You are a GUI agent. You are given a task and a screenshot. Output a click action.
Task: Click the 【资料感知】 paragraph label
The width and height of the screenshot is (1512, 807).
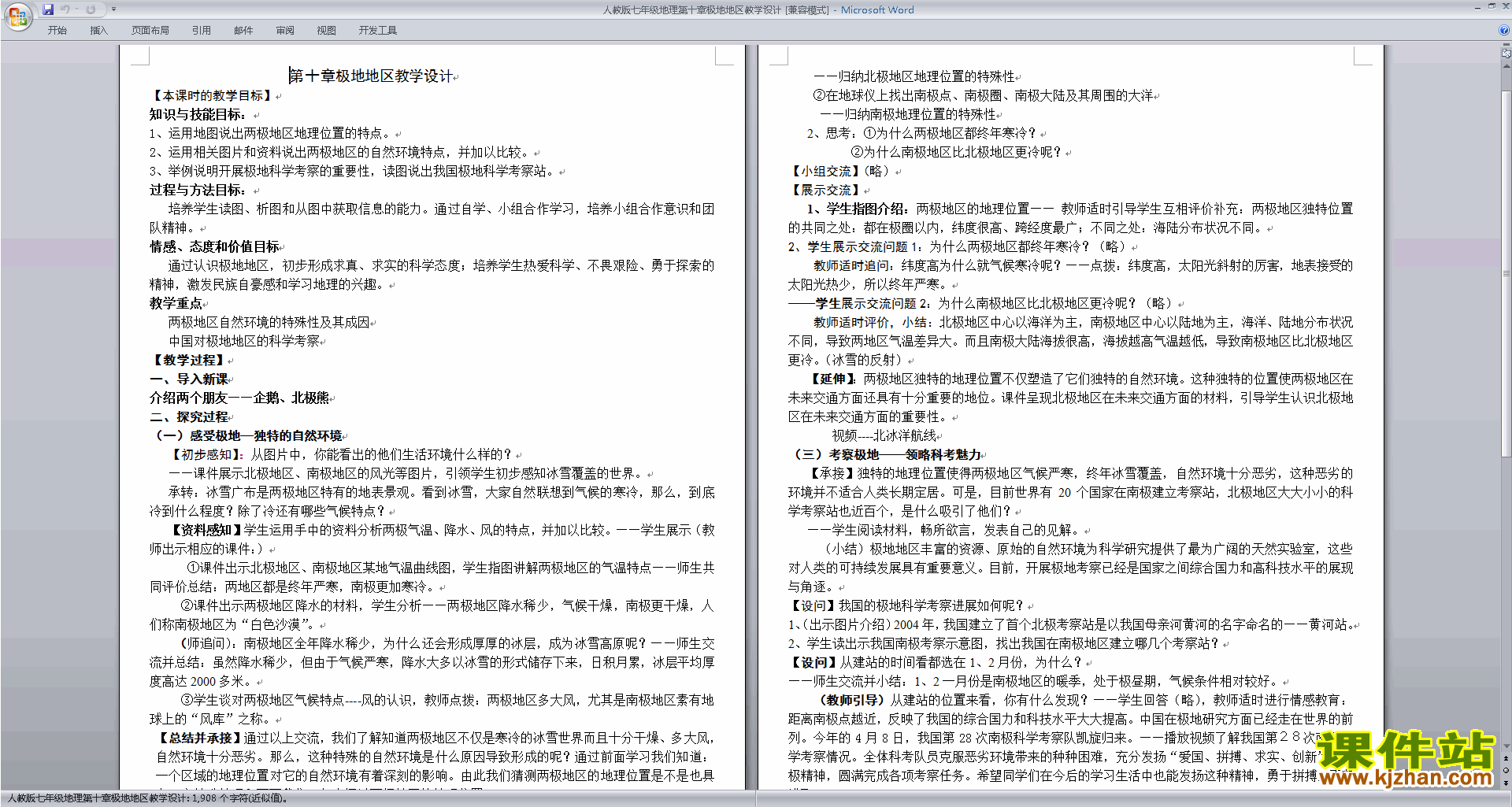click(206, 530)
